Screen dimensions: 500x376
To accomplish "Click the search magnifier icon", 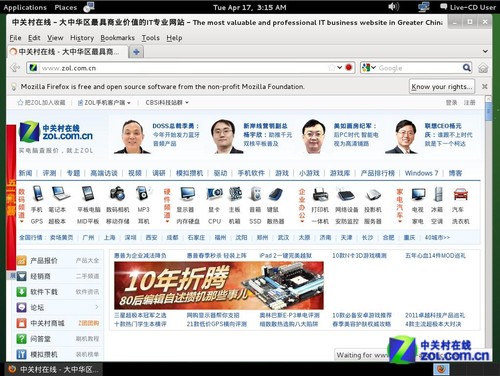I will (467, 68).
